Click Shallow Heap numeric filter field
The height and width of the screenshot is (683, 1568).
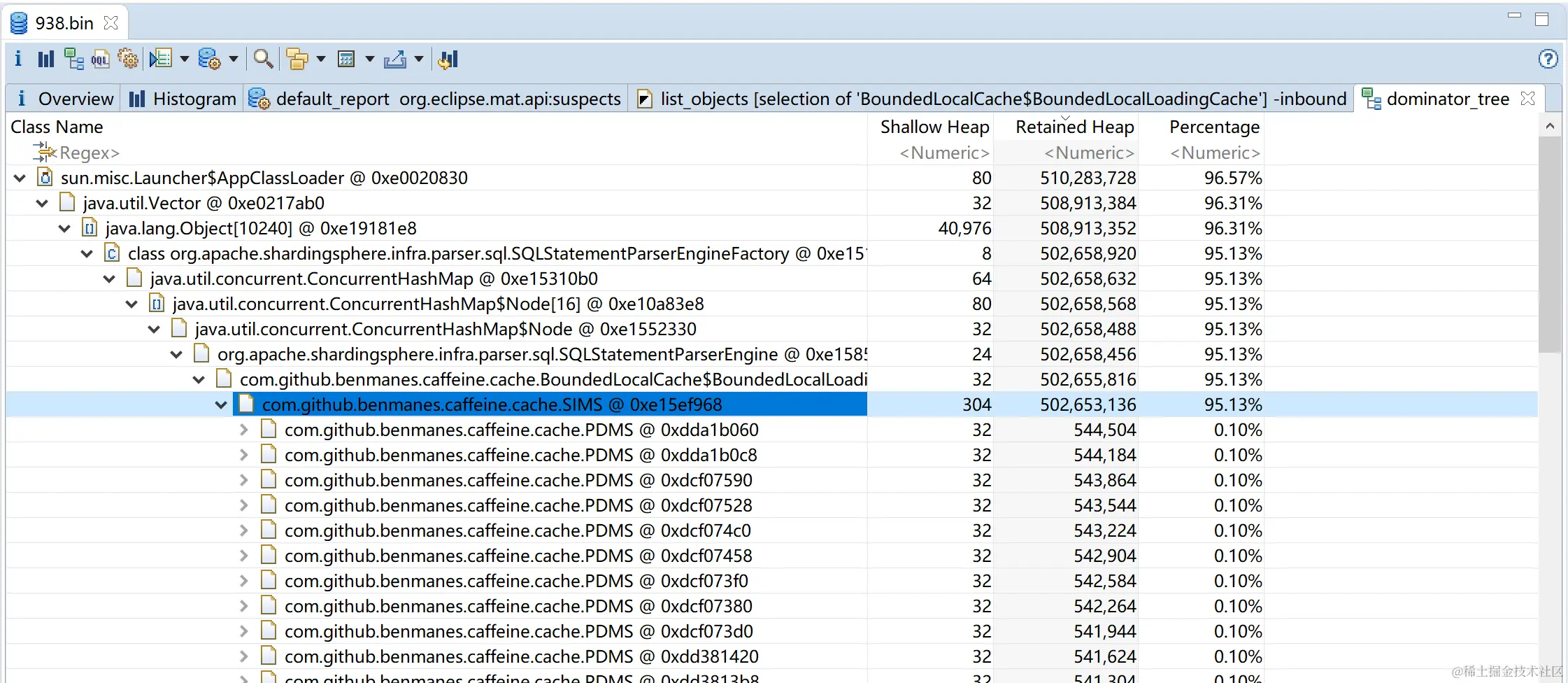click(944, 153)
